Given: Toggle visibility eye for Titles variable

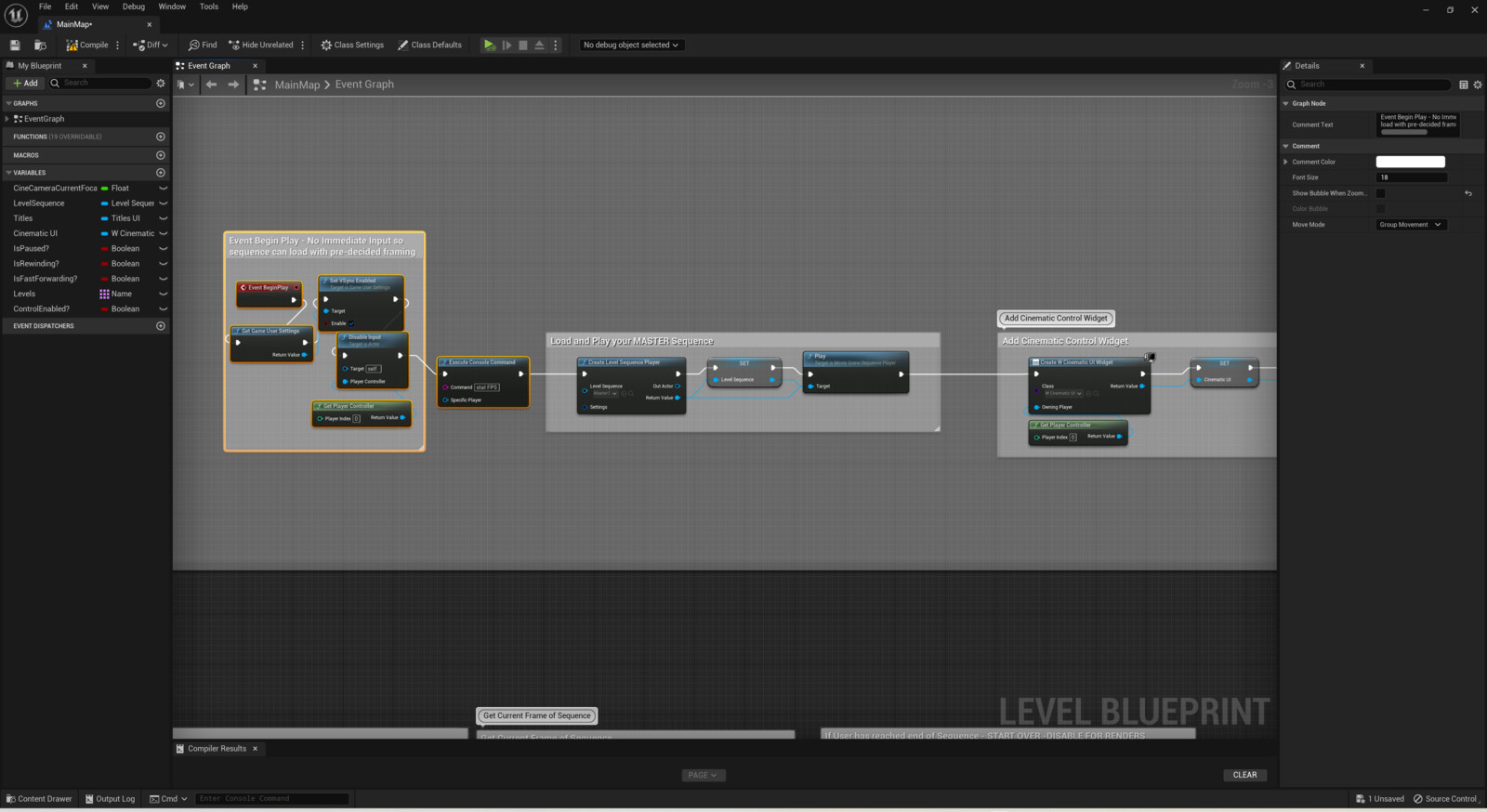Looking at the screenshot, I should 163,218.
